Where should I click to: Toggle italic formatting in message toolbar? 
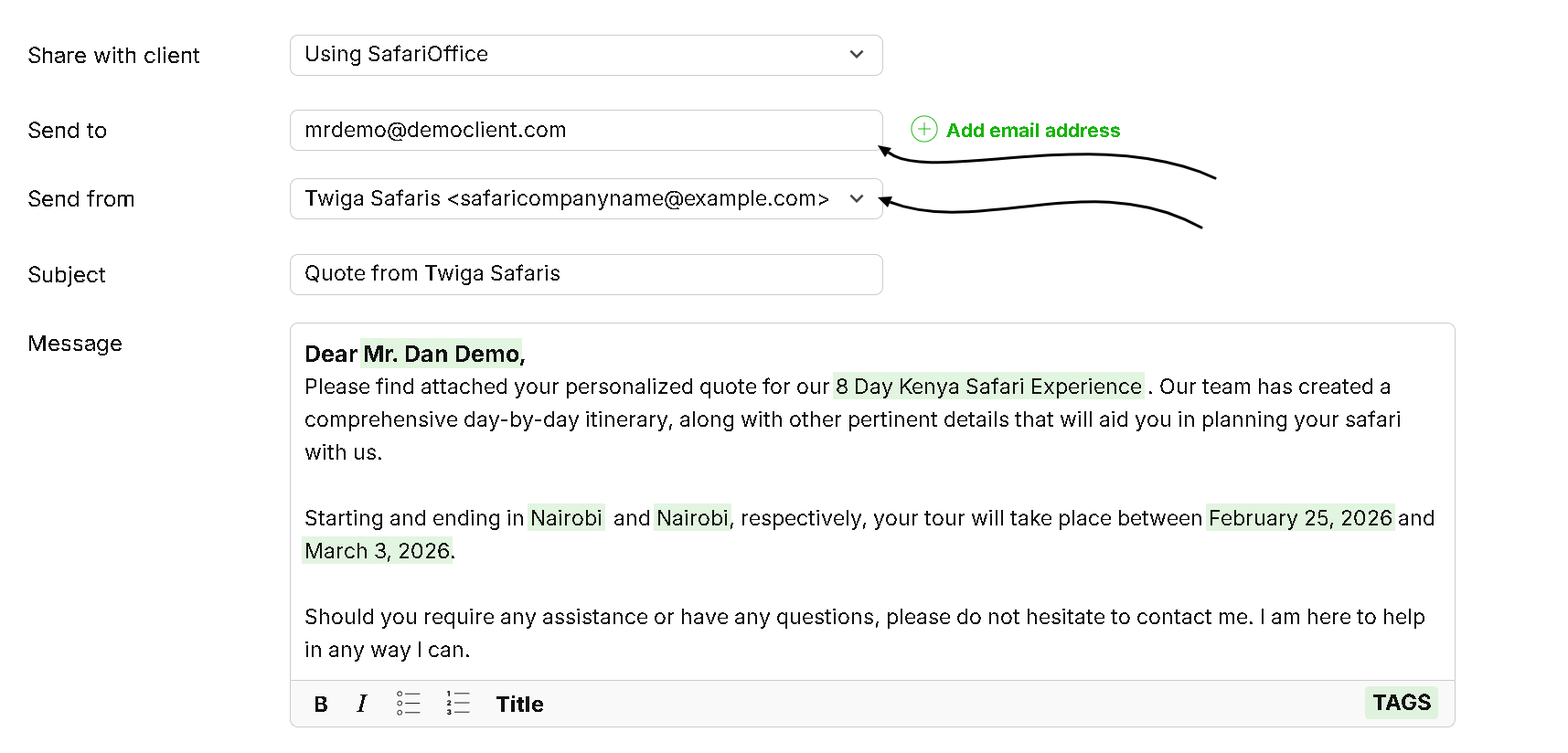tap(362, 704)
